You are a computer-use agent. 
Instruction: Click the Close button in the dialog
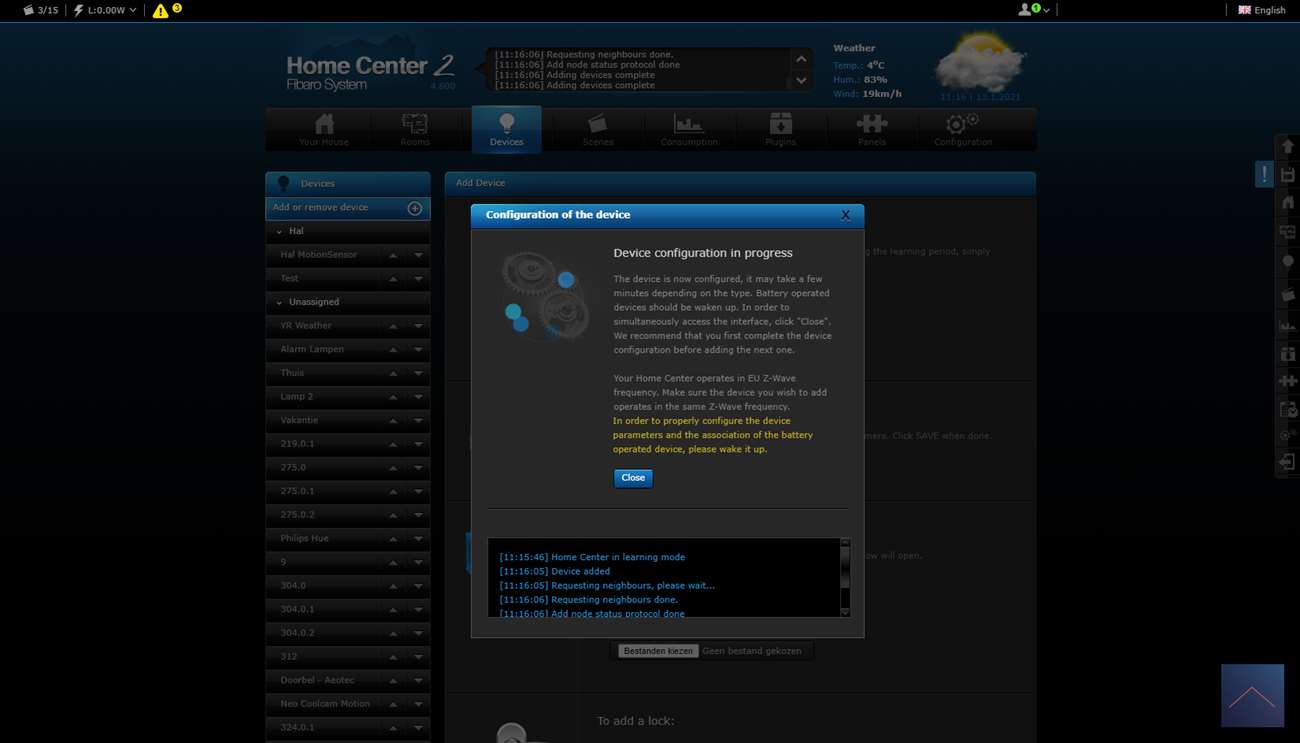pyautogui.click(x=632, y=478)
